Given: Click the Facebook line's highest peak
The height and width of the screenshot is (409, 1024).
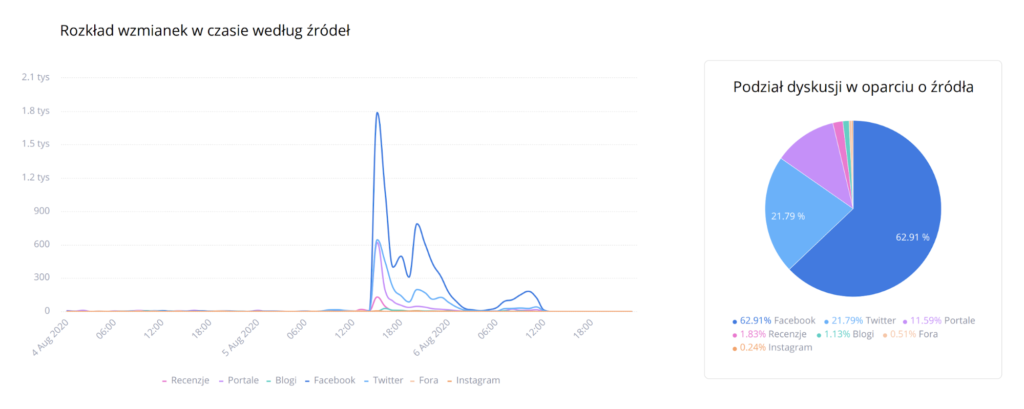Looking at the screenshot, I should pos(377,112).
